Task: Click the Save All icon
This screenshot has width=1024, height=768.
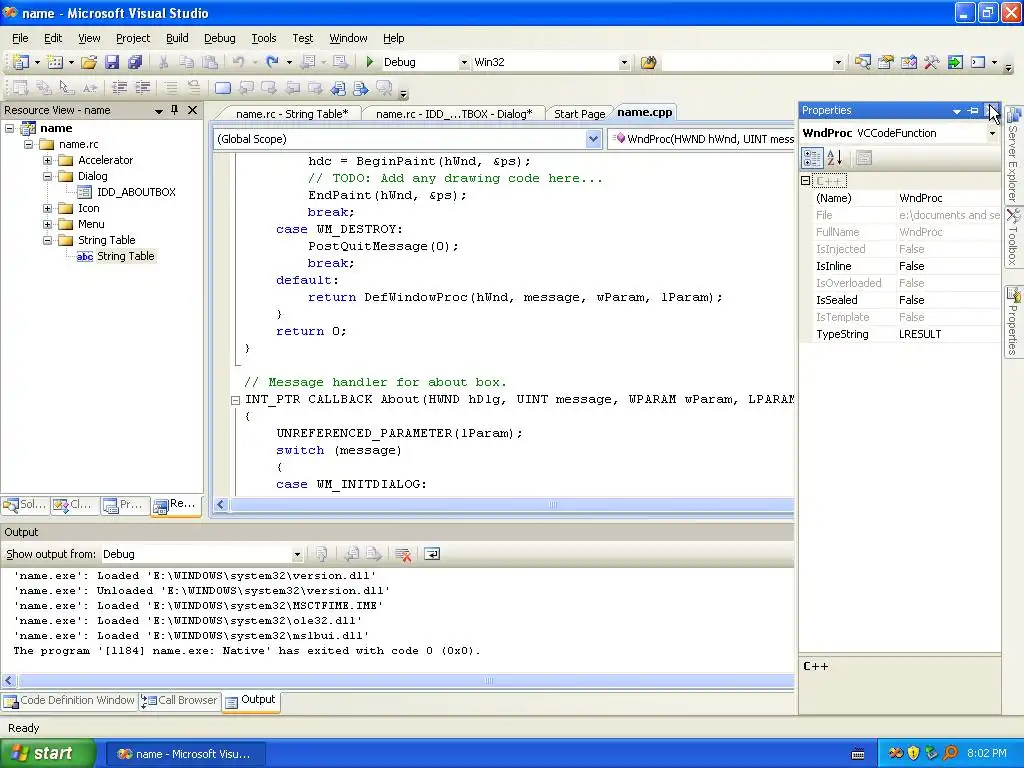Action: click(x=135, y=62)
